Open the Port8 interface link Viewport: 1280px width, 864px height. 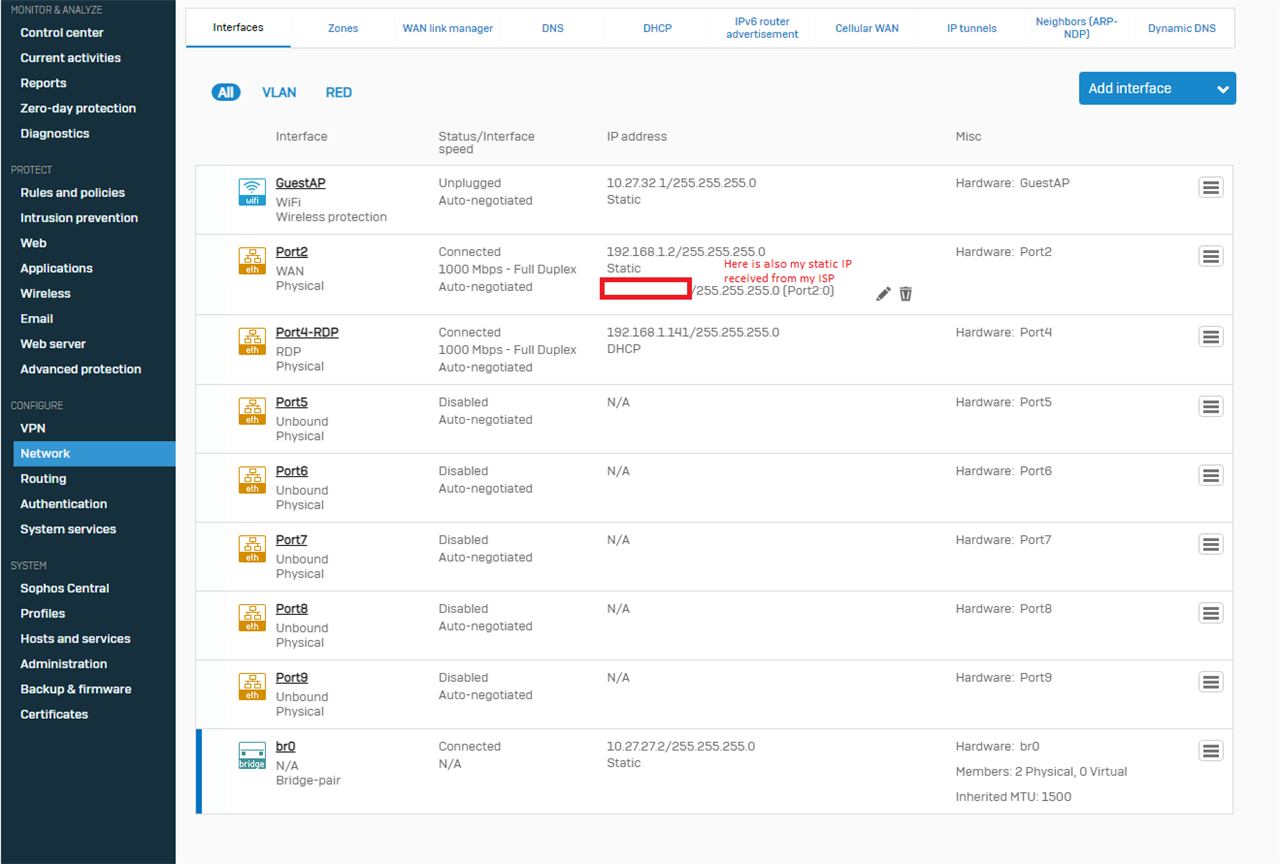[x=292, y=608]
